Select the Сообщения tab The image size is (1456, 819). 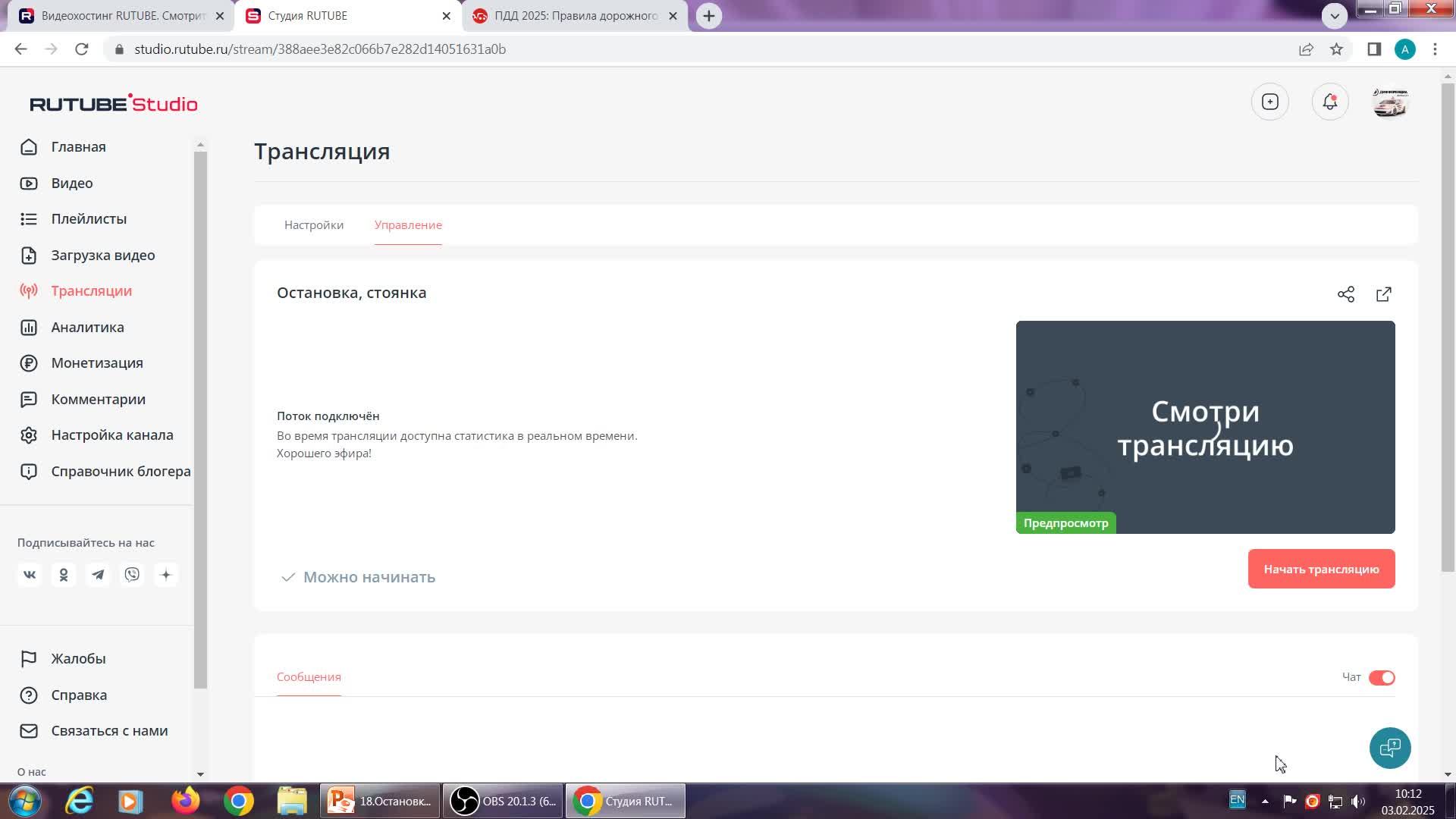click(309, 676)
